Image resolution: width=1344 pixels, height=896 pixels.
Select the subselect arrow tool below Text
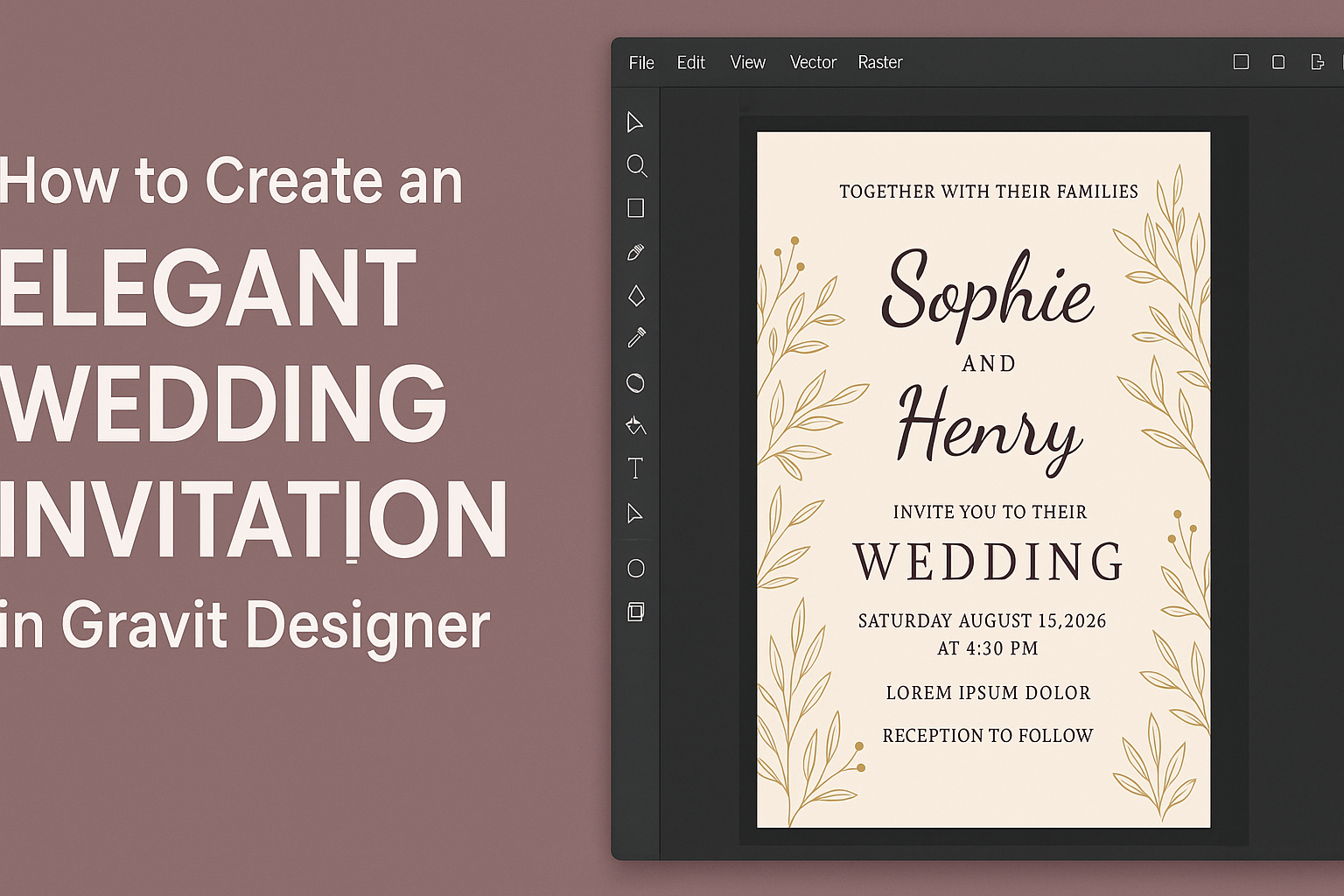(635, 514)
